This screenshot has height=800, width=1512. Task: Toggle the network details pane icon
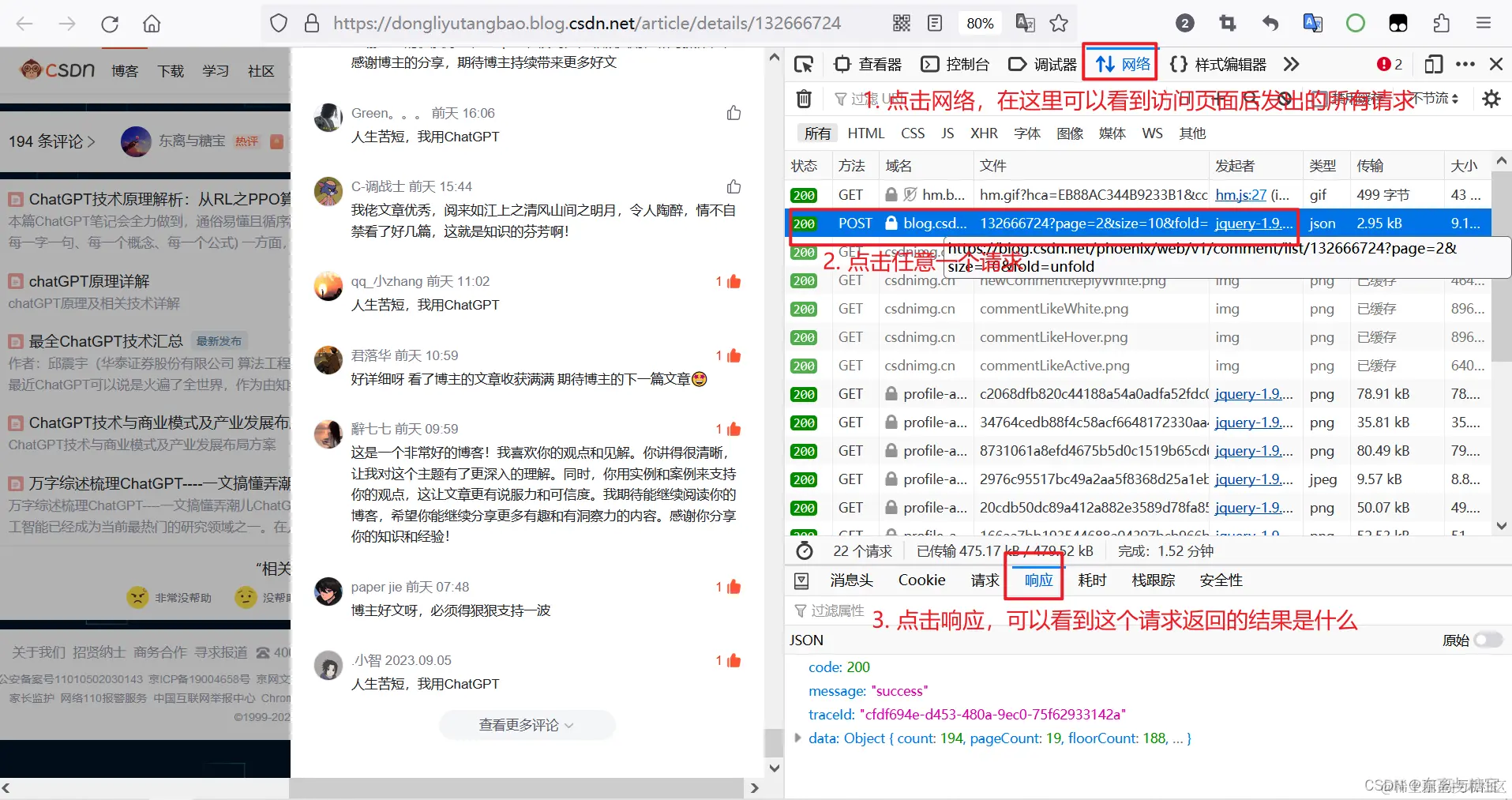point(801,581)
